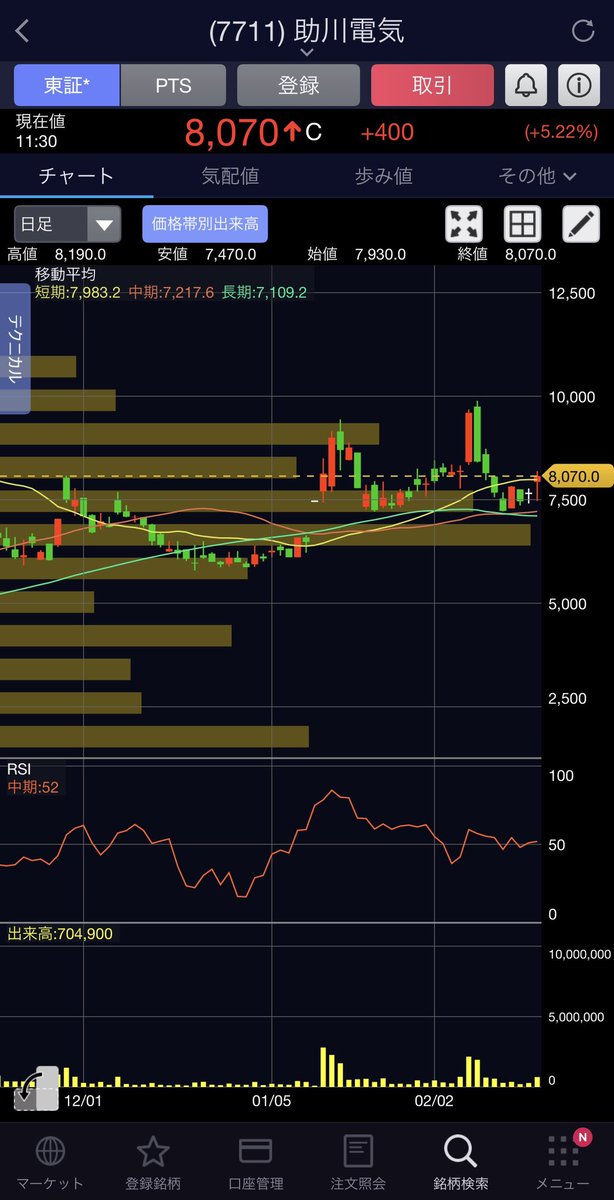Tap the 01/05 date label on chart
This screenshot has width=614, height=1200.
pyautogui.click(x=272, y=1100)
